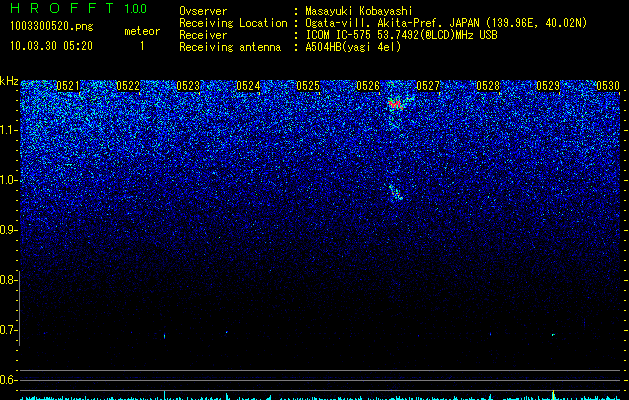Viewport: 629px width, 400px height.
Task: Click the HROFFT 1.0.0 title text
Action: pyautogui.click(x=78, y=8)
